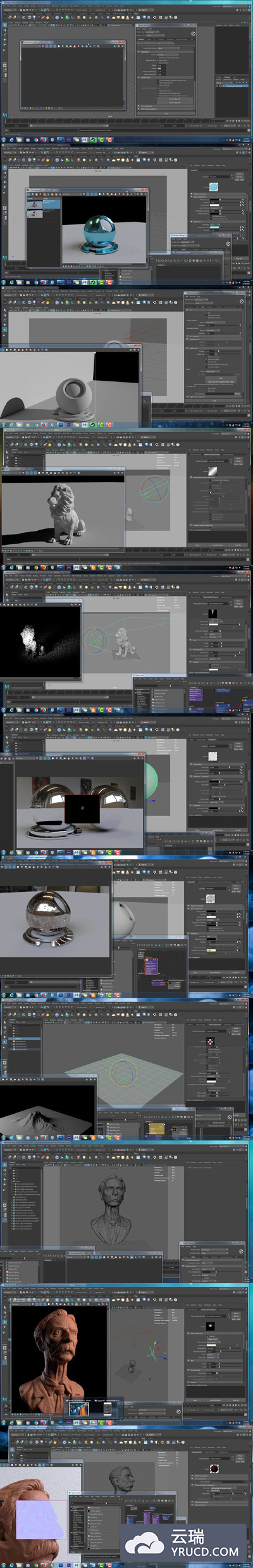The image size is (253, 1568).
Task: Open the colorful taskbar preview thumbnail over the bust
Action: click(x=78, y=1408)
